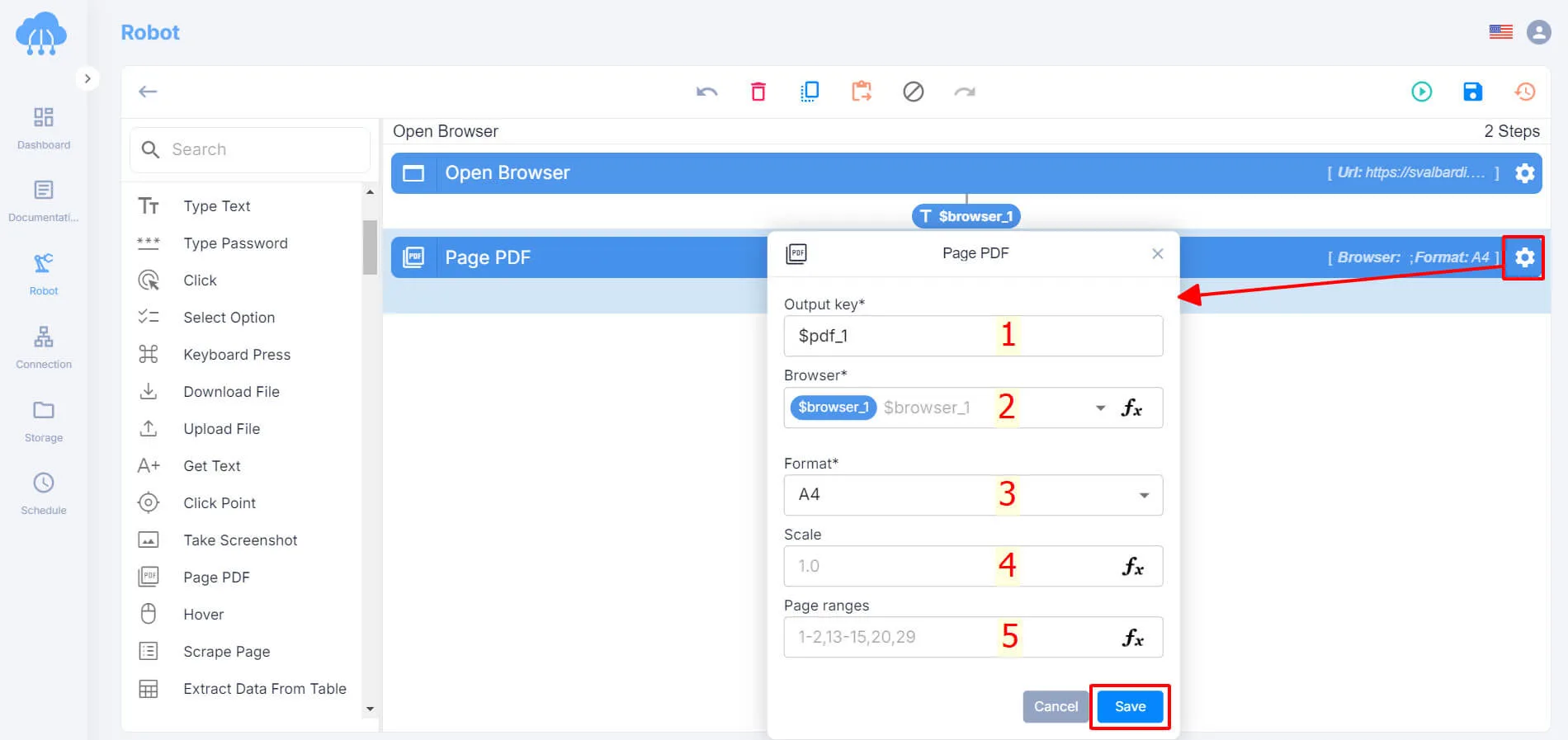Viewport: 1568px width, 740px height.
Task: Go back with the left arrow
Action: 148,92
